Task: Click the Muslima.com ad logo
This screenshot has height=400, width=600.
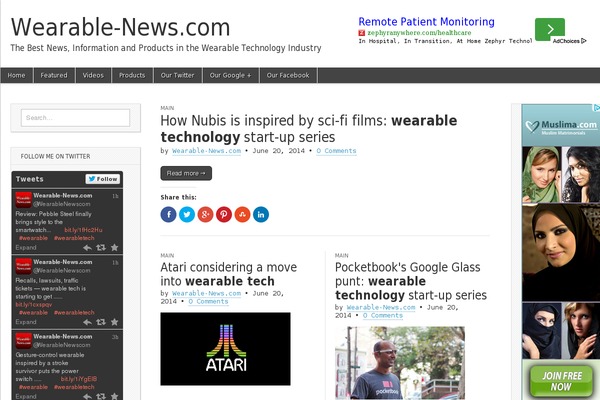Action: (561, 126)
